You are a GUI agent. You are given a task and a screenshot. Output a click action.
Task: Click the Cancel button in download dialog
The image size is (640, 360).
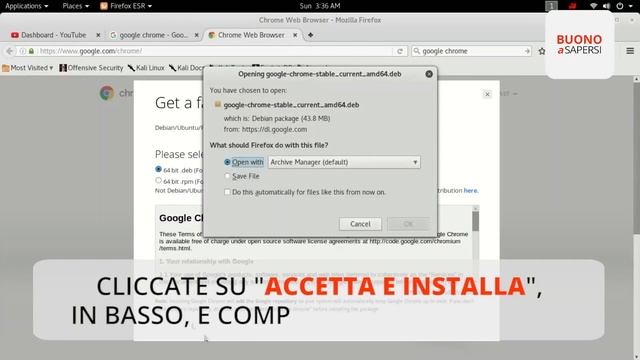click(360, 224)
